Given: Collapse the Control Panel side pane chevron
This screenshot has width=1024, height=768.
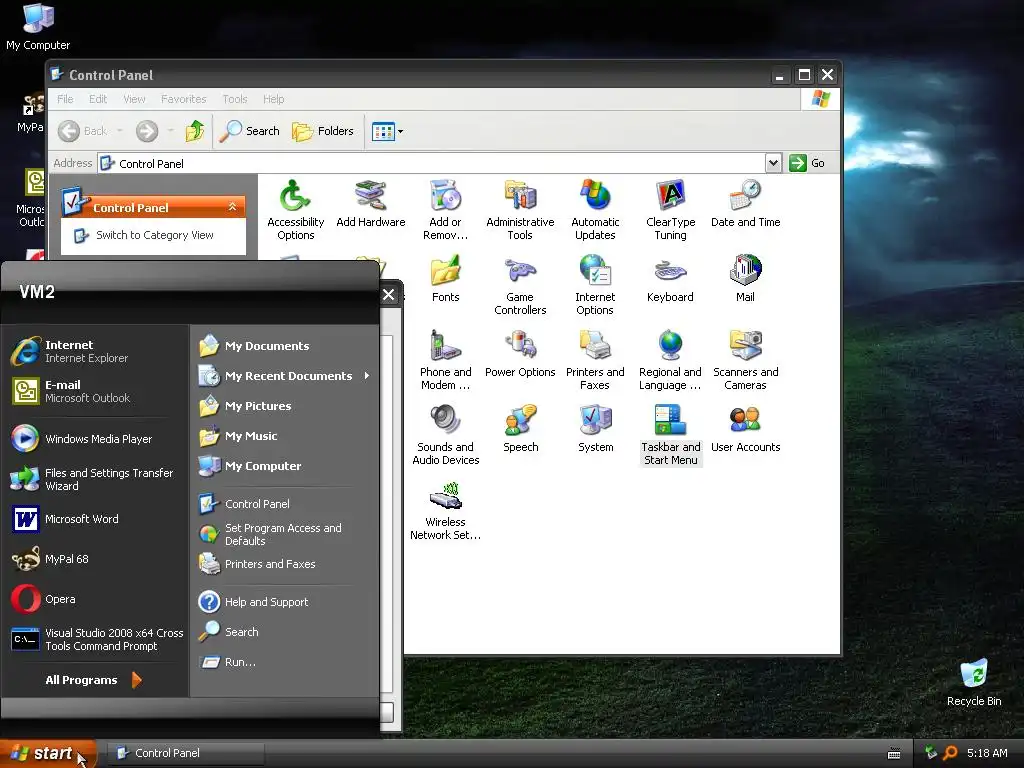Looking at the screenshot, I should tap(232, 207).
